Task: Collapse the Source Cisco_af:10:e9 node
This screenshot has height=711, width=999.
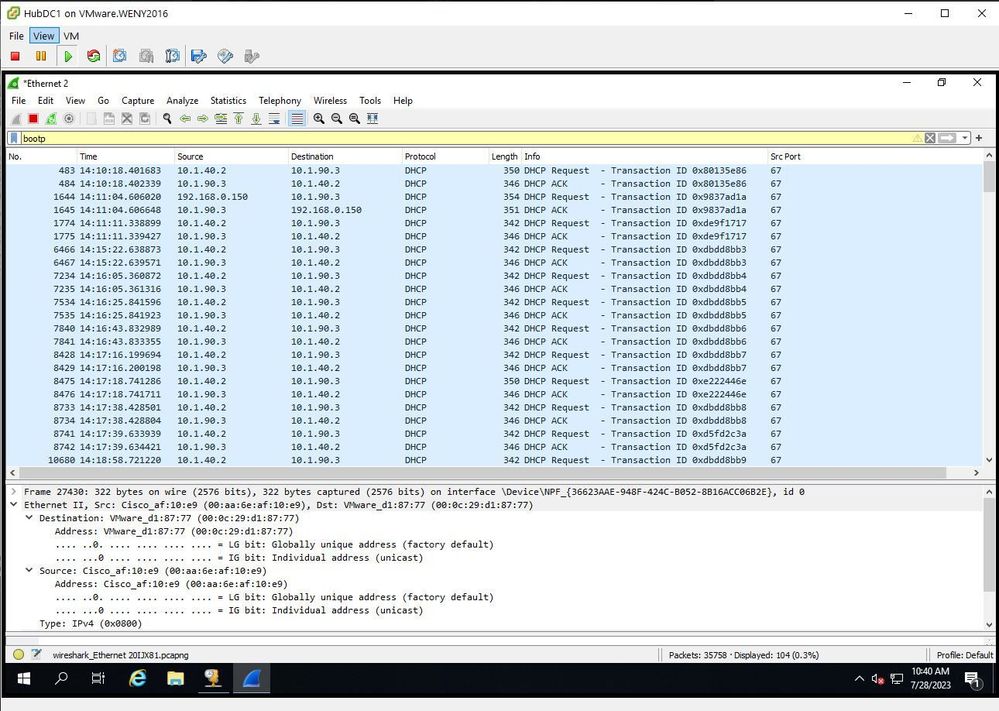Action: (29, 571)
